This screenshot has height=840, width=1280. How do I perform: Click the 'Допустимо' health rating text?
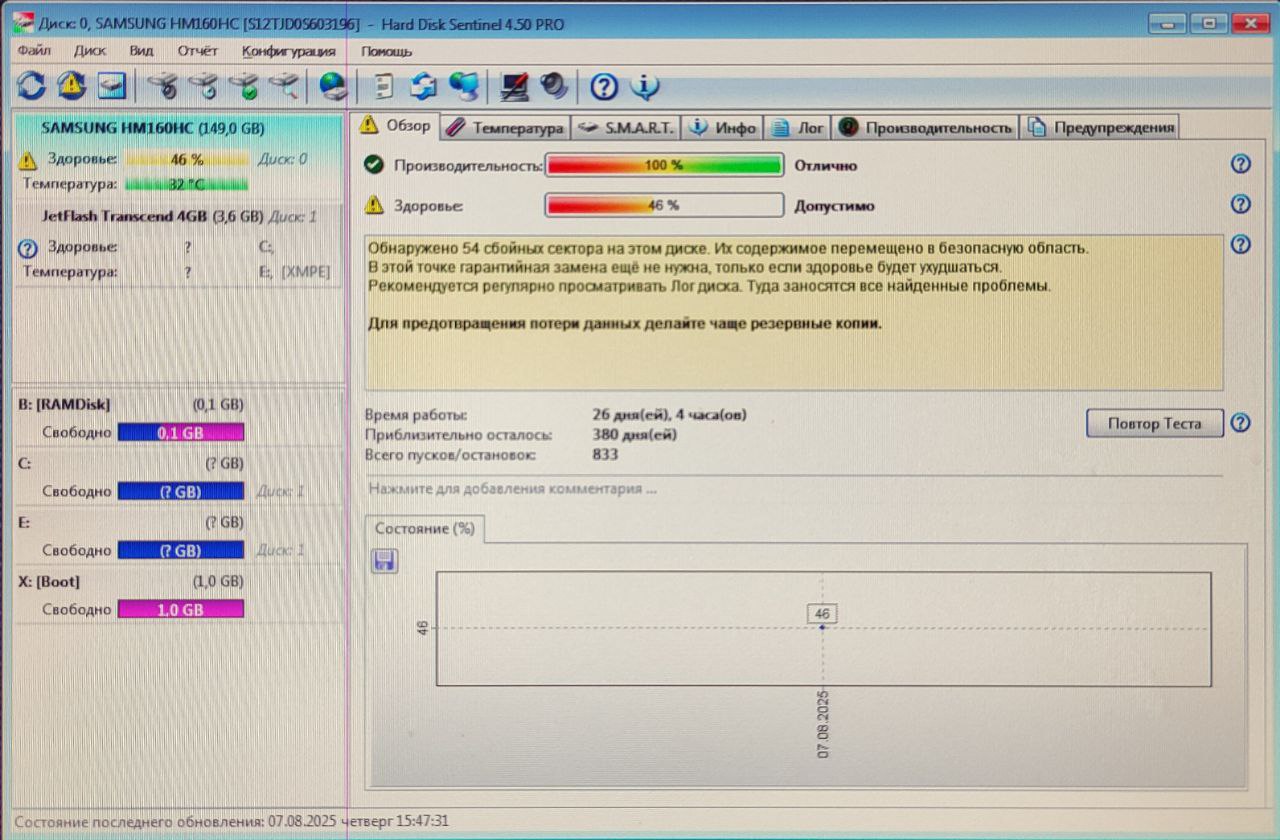click(x=834, y=206)
